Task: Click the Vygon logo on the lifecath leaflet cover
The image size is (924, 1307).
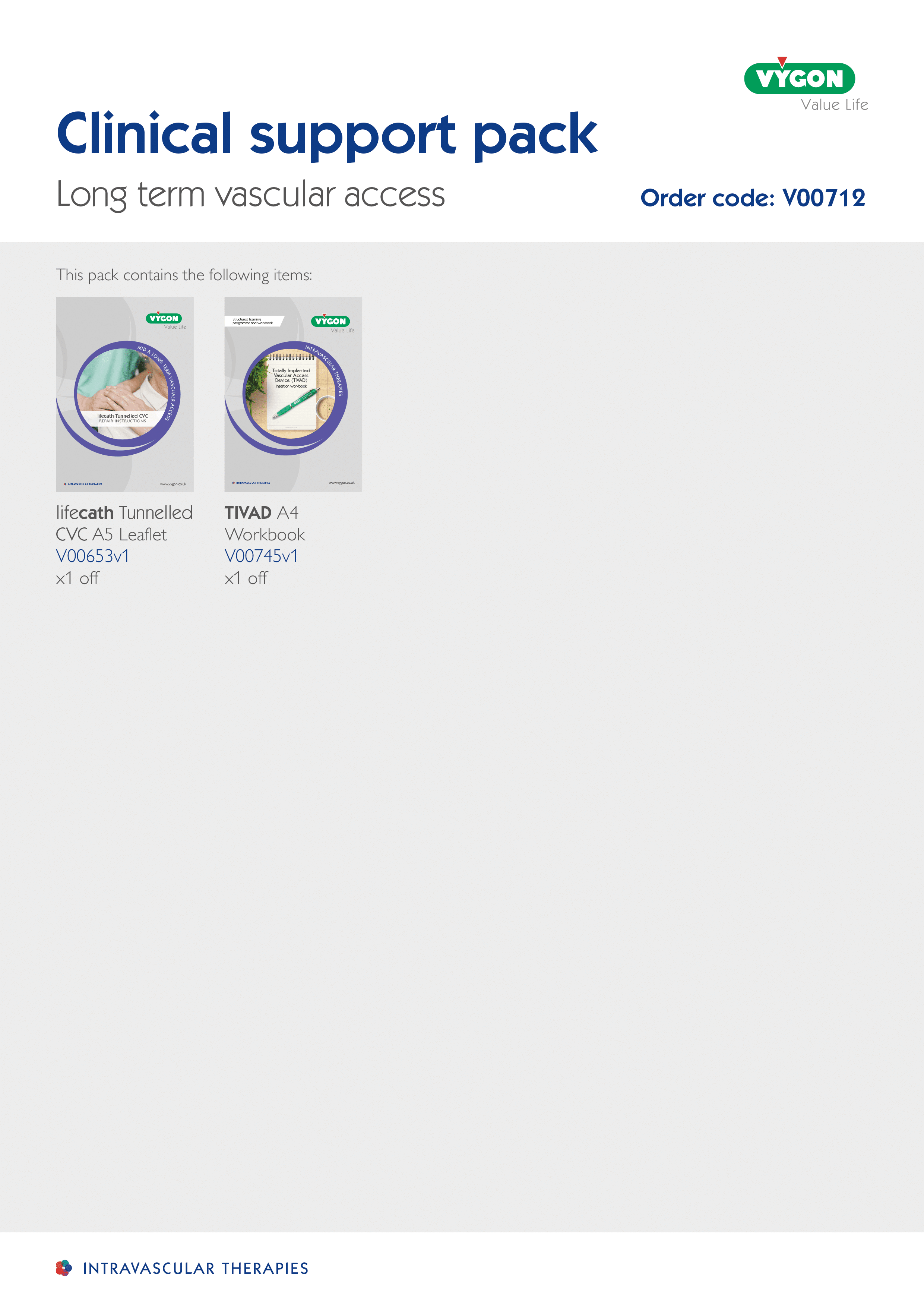Action: tap(164, 318)
